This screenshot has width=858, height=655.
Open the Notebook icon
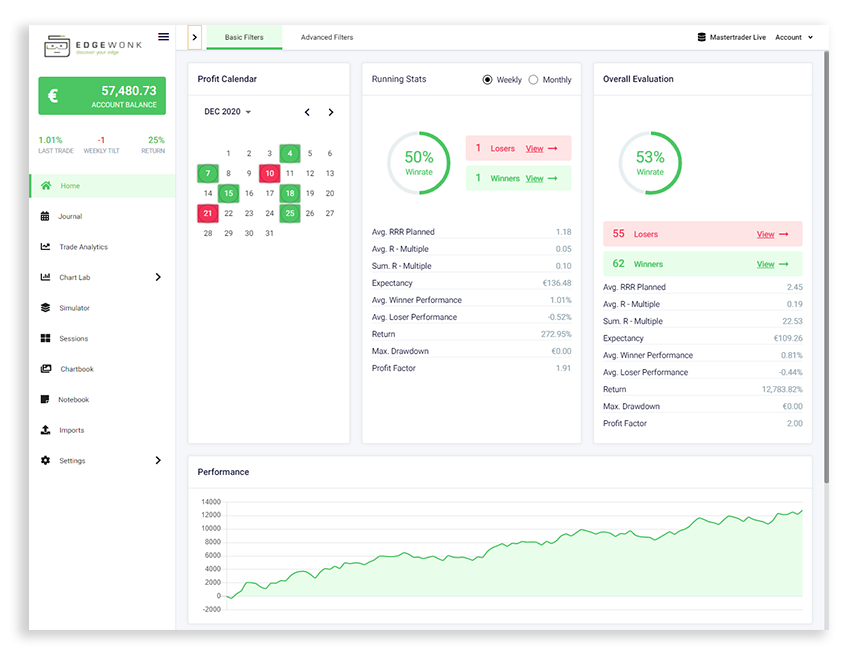45,400
